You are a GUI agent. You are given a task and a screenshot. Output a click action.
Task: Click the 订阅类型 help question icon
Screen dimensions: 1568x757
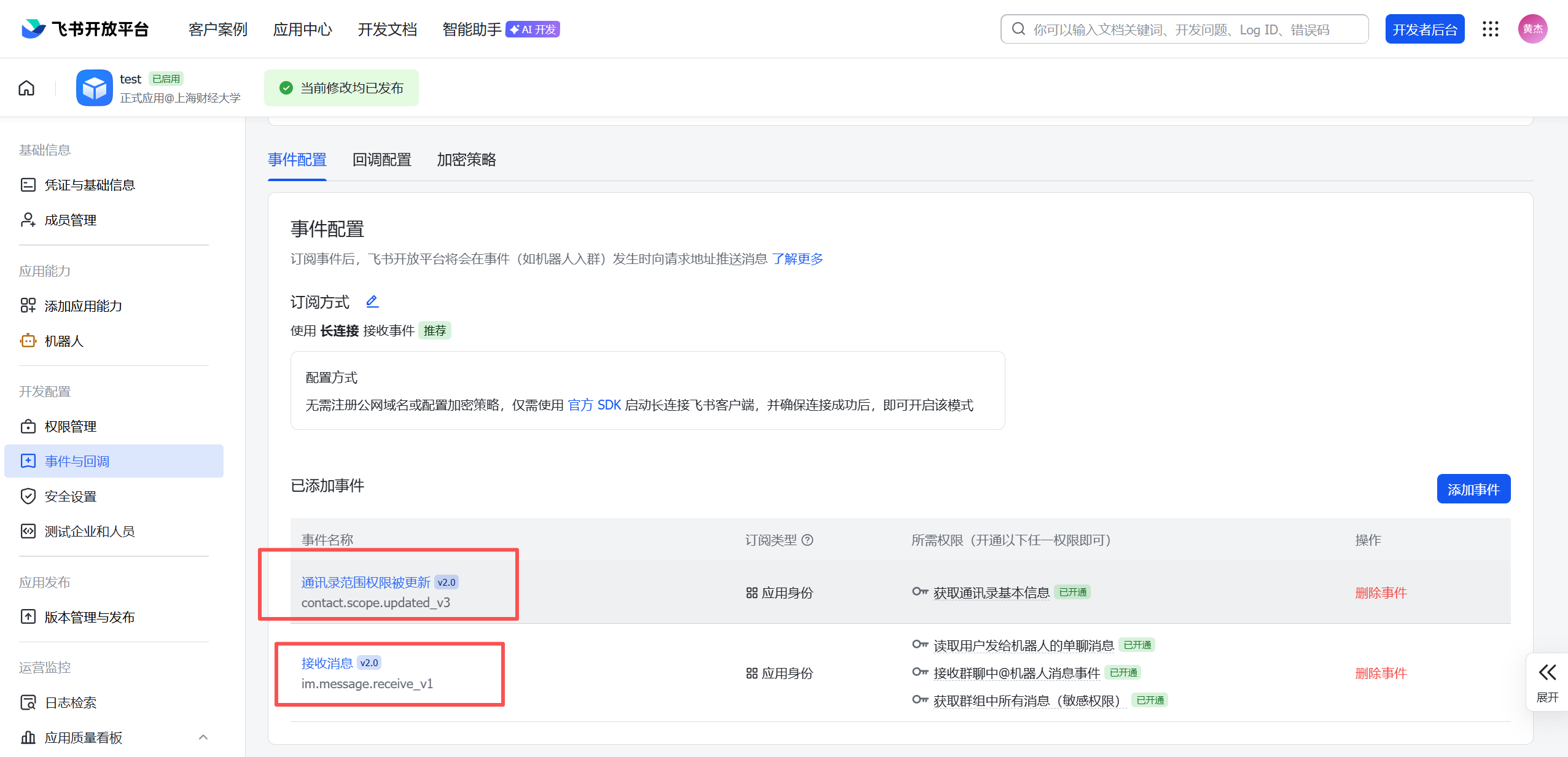pos(808,540)
